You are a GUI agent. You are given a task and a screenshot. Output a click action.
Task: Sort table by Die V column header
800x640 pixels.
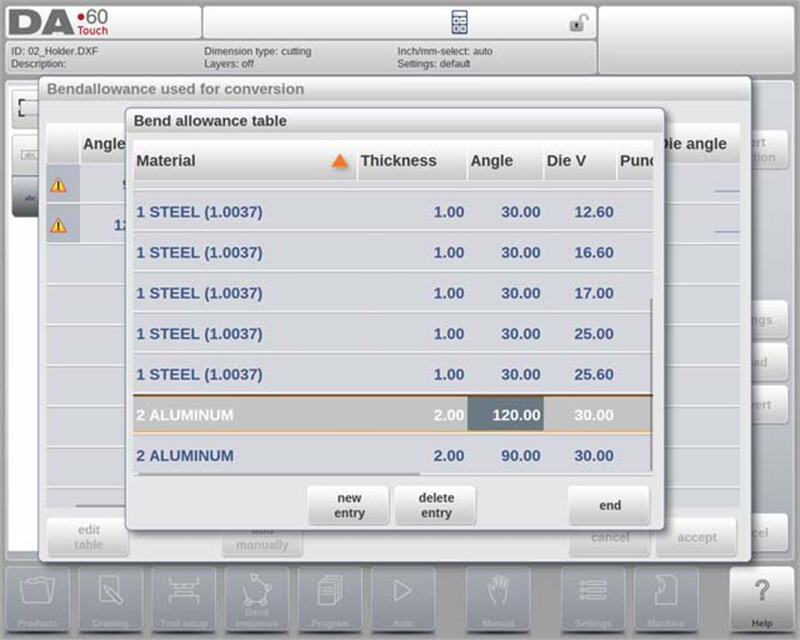pos(566,161)
